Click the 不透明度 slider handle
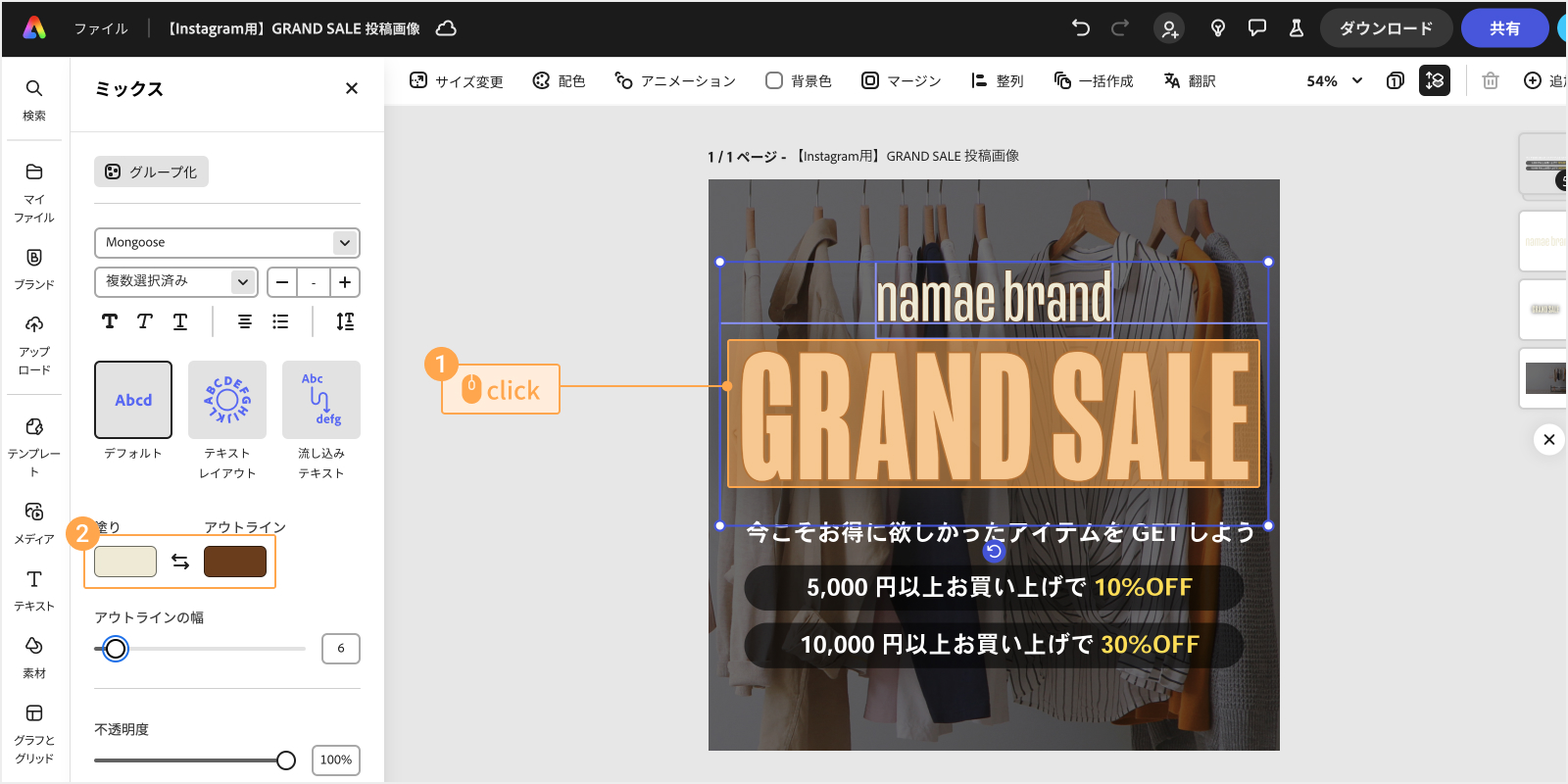1568x784 pixels. click(x=286, y=760)
